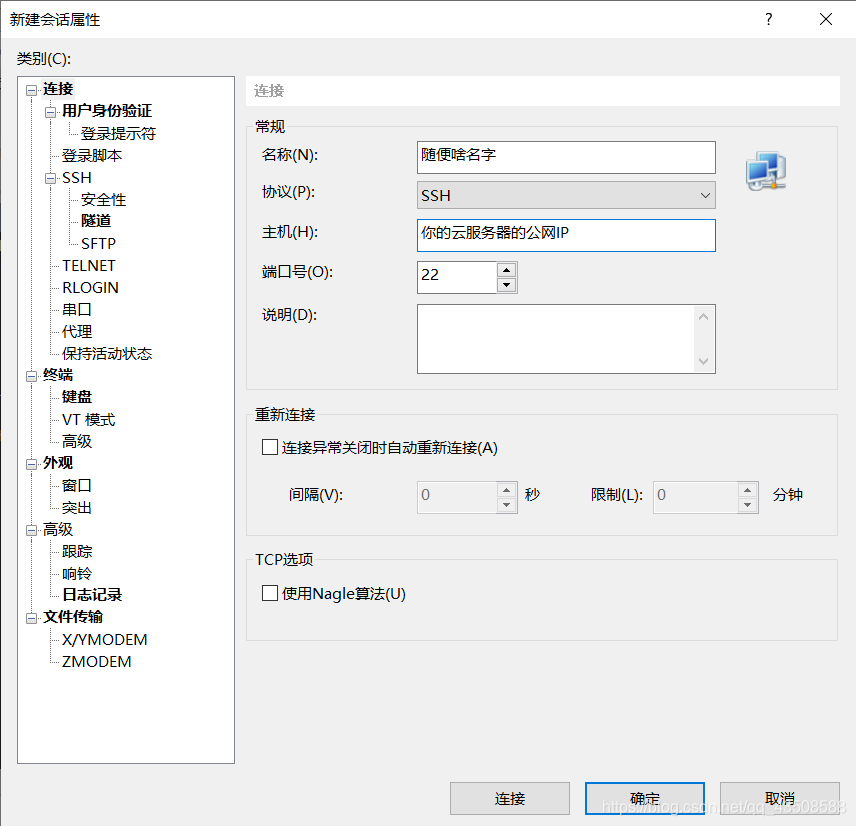The height and width of the screenshot is (826, 856).
Task: Select TELNET tree item
Action: 88,265
